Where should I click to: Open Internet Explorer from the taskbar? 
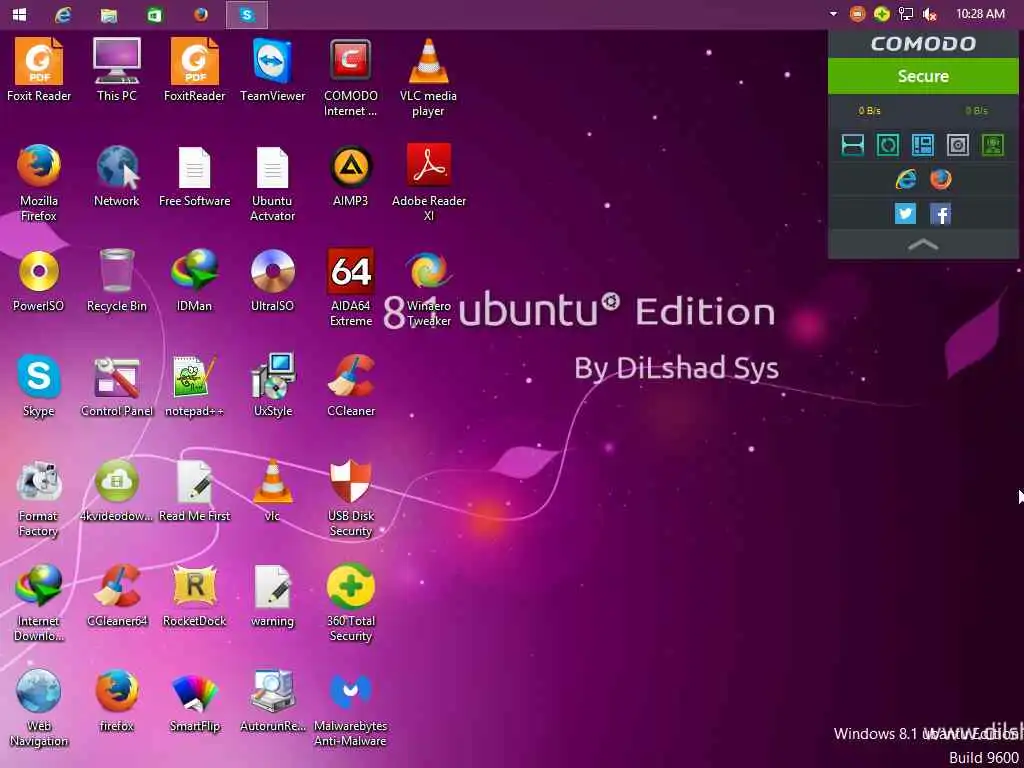(x=63, y=14)
